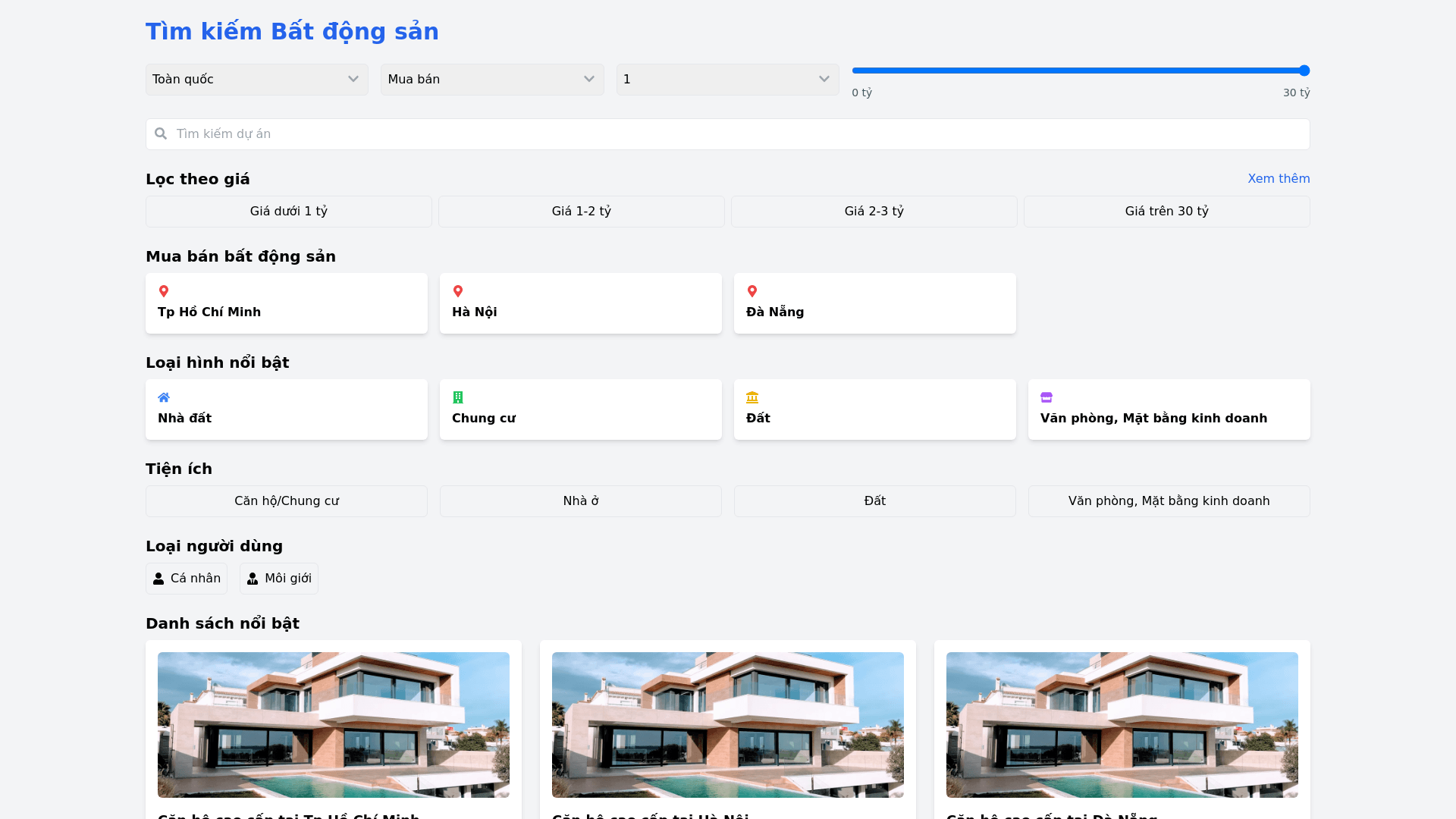
Task: Toggle the Cá nhân user type filter
Action: 187,579
